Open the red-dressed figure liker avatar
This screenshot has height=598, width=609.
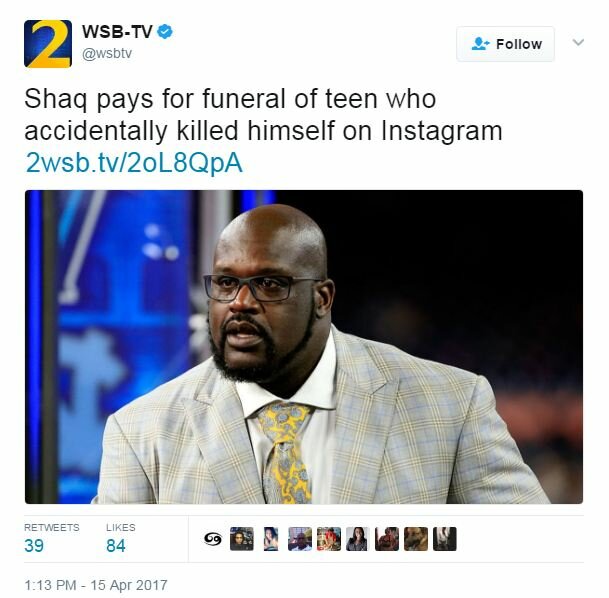point(329,539)
